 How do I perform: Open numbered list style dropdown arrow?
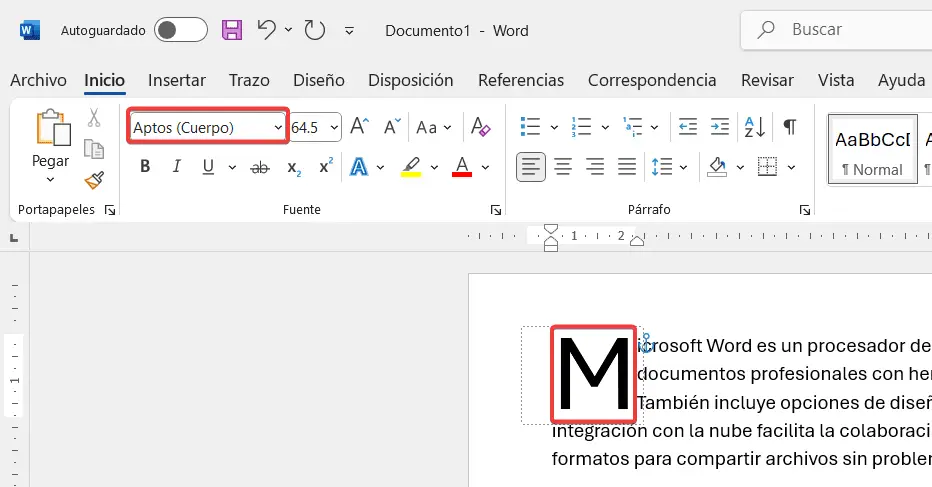tap(605, 127)
